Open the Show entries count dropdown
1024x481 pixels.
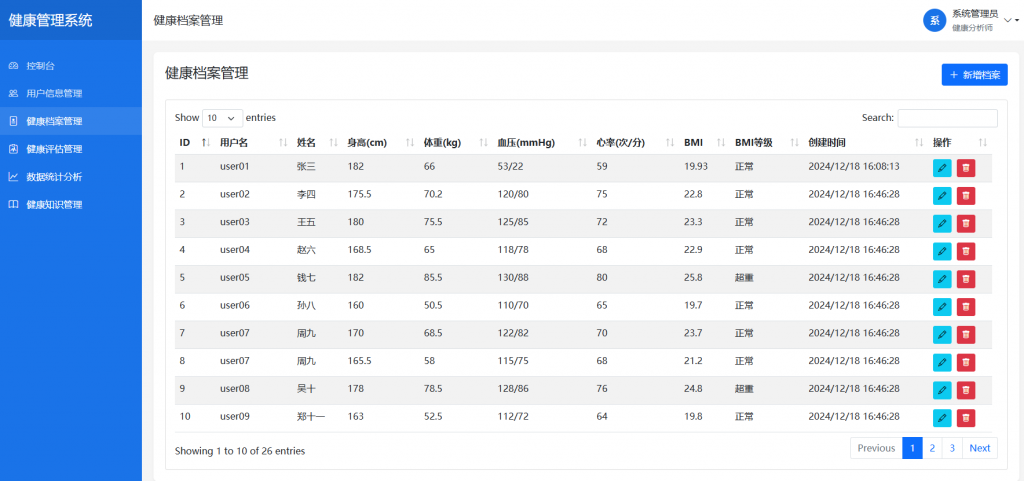pos(223,118)
